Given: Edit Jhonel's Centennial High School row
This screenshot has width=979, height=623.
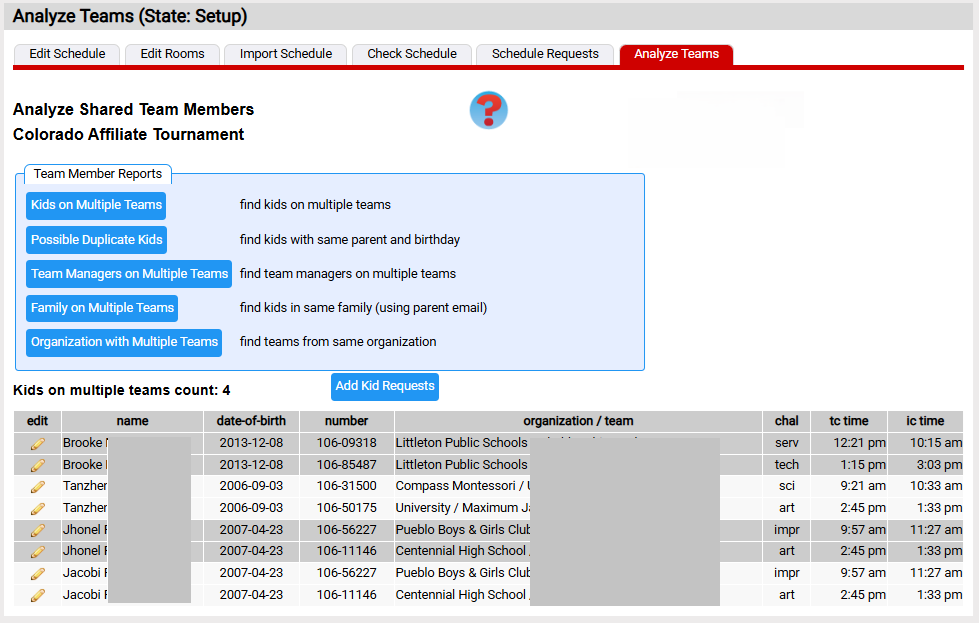Looking at the screenshot, I should click(x=38, y=552).
